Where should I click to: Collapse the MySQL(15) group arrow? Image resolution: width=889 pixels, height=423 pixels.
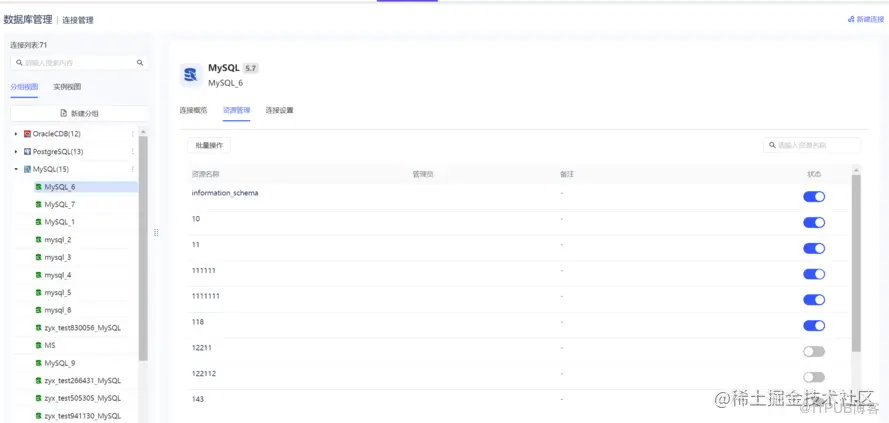click(x=16, y=169)
